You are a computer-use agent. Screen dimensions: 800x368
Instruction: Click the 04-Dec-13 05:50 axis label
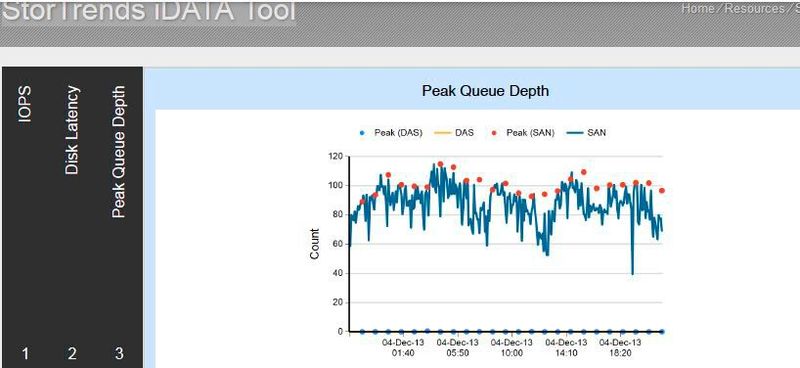click(458, 348)
